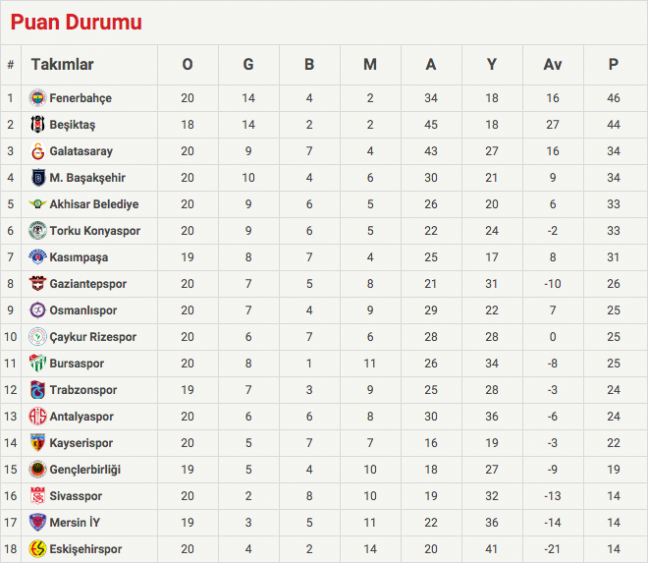The width and height of the screenshot is (648, 563).
Task: Open the Bursaspor team name link
Action: pyautogui.click(x=77, y=364)
